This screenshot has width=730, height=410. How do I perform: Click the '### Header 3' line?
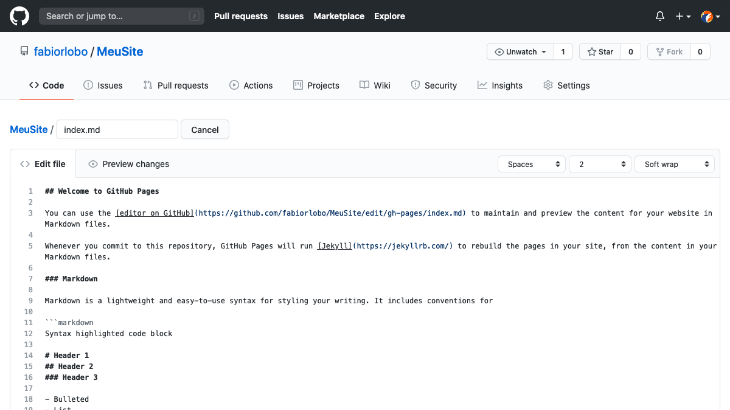(71, 377)
